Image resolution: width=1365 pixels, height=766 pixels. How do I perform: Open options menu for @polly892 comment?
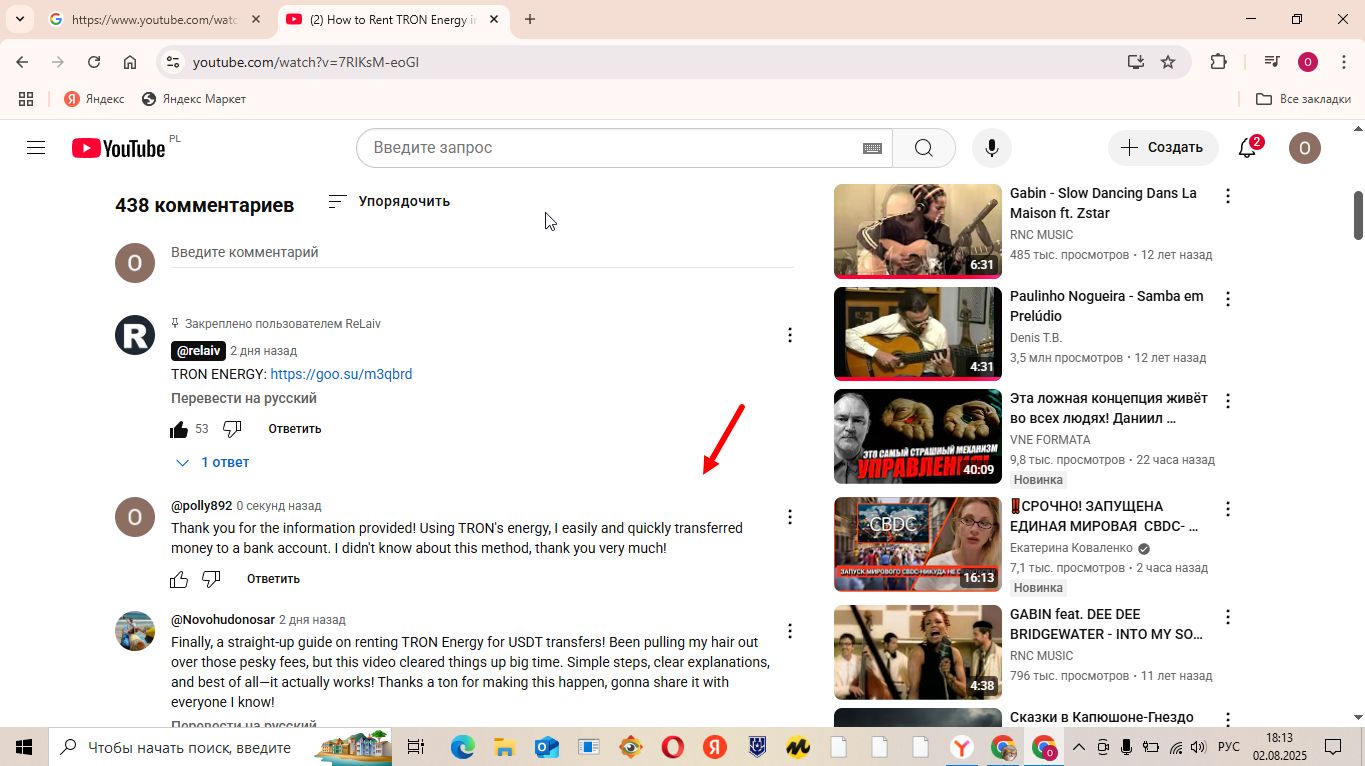pyautogui.click(x=789, y=517)
